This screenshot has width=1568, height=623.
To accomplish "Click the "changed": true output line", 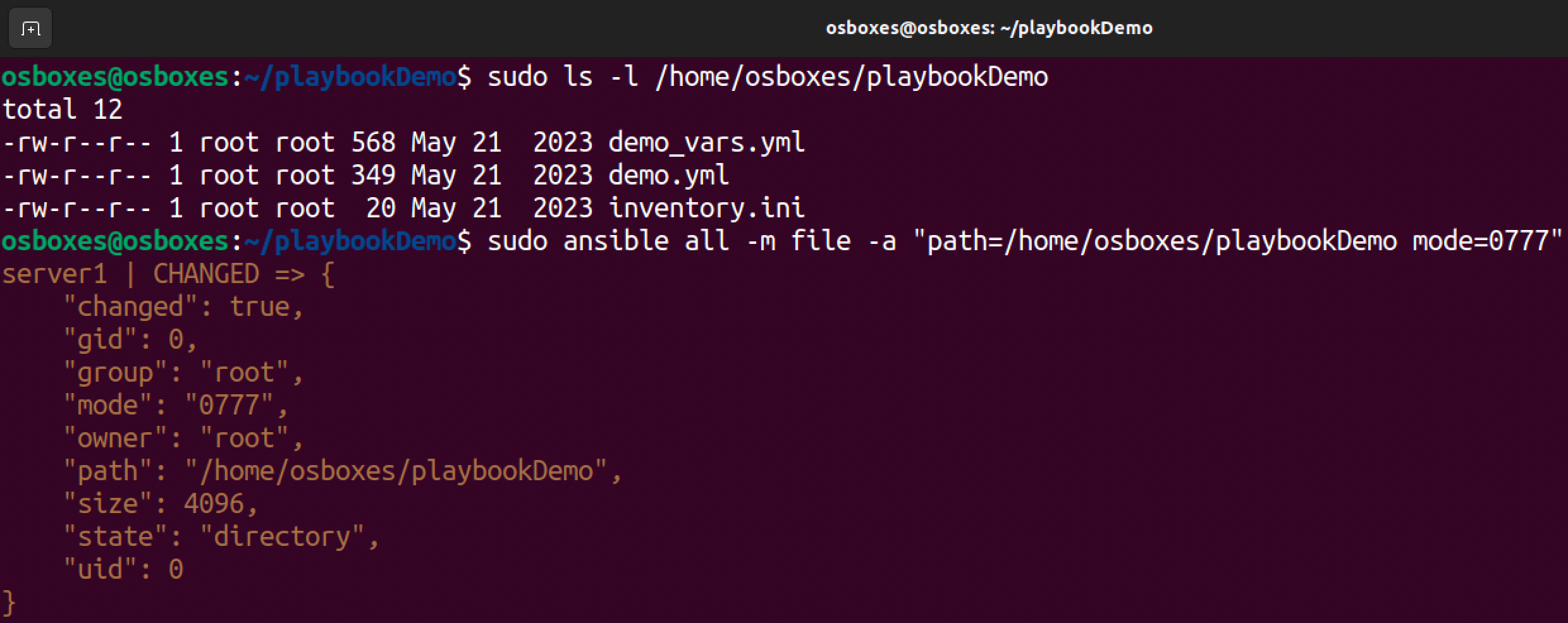I will tap(183, 307).
